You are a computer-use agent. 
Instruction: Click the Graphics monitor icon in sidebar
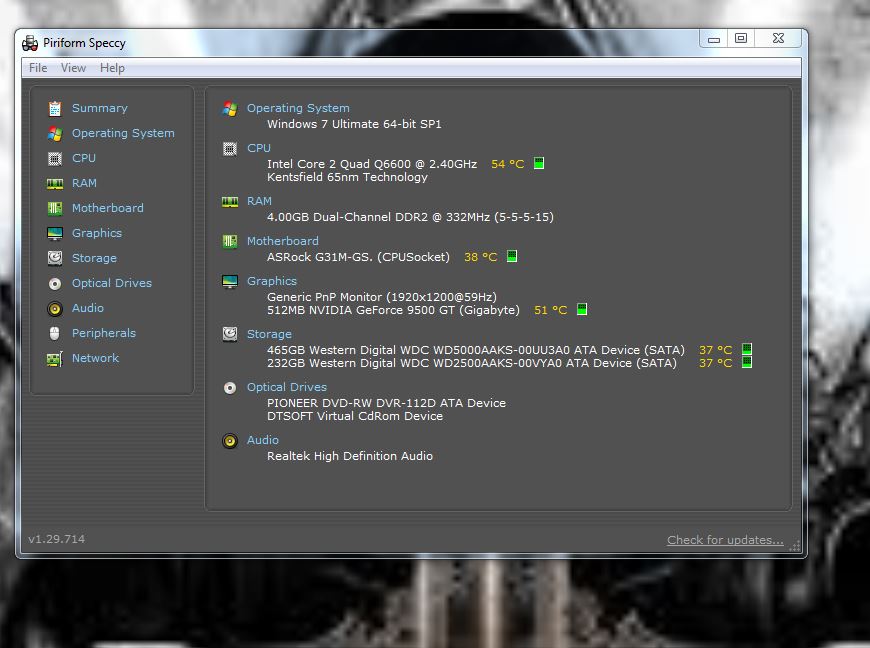(55, 234)
